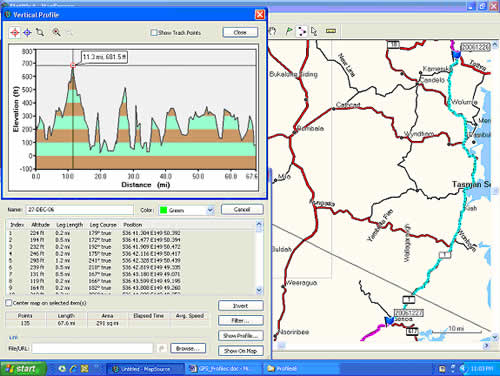Click the zoom magnifier icon in profile toolbar
Viewport: 500px width, 376px height.
tap(56, 32)
